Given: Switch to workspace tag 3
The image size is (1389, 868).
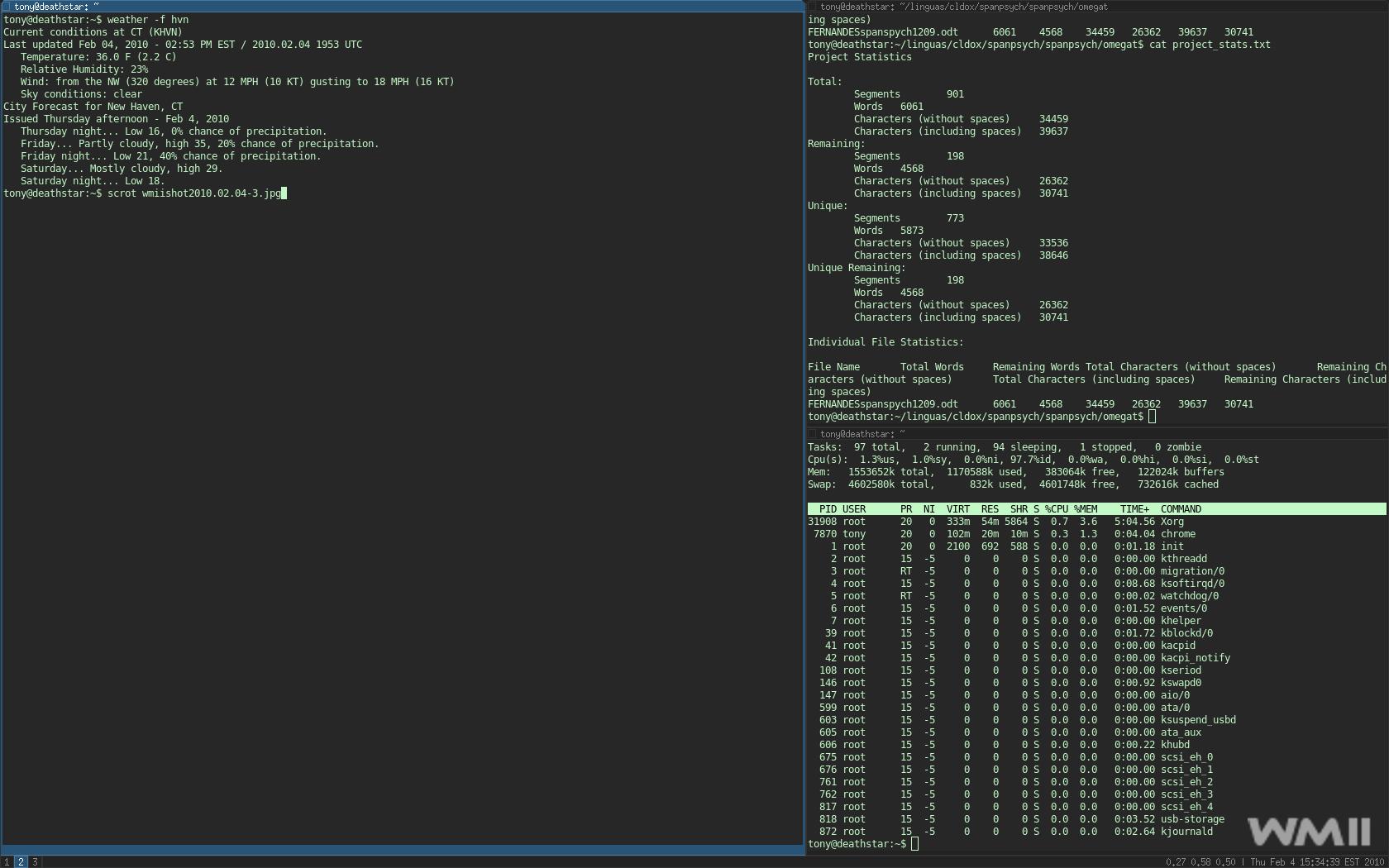Looking at the screenshot, I should click(x=35, y=861).
